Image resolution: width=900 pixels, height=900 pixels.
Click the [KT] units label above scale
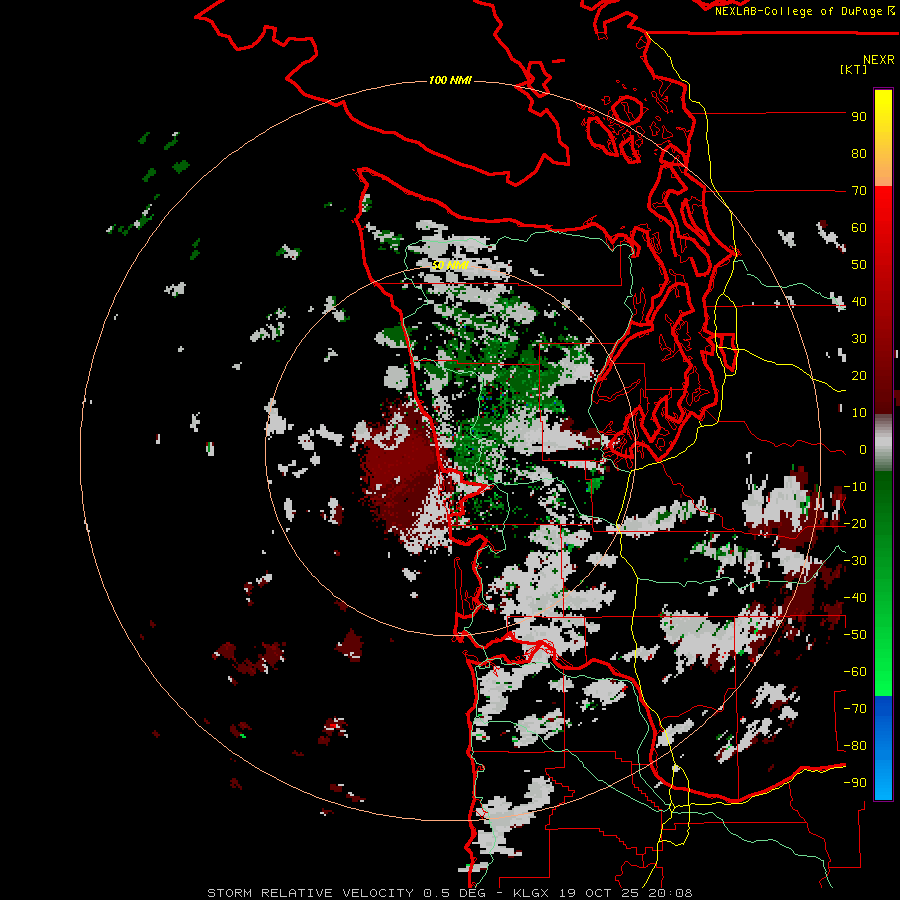[x=853, y=69]
